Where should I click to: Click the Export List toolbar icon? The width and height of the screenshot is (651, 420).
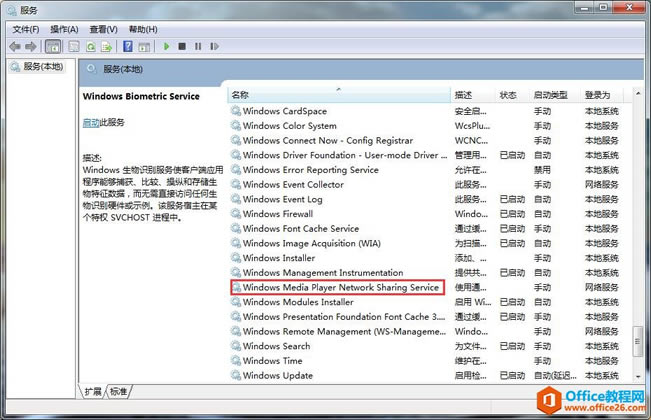[x=107, y=46]
